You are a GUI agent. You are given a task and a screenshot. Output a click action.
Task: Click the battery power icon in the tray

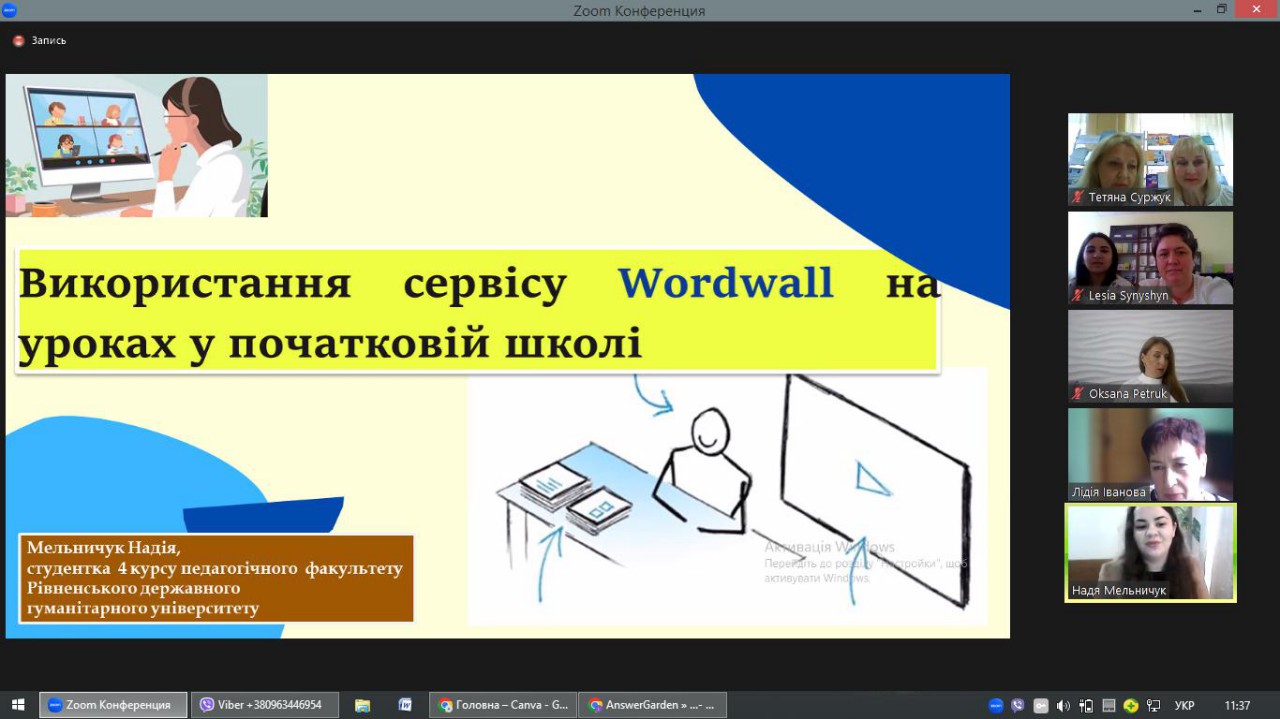[1086, 706]
